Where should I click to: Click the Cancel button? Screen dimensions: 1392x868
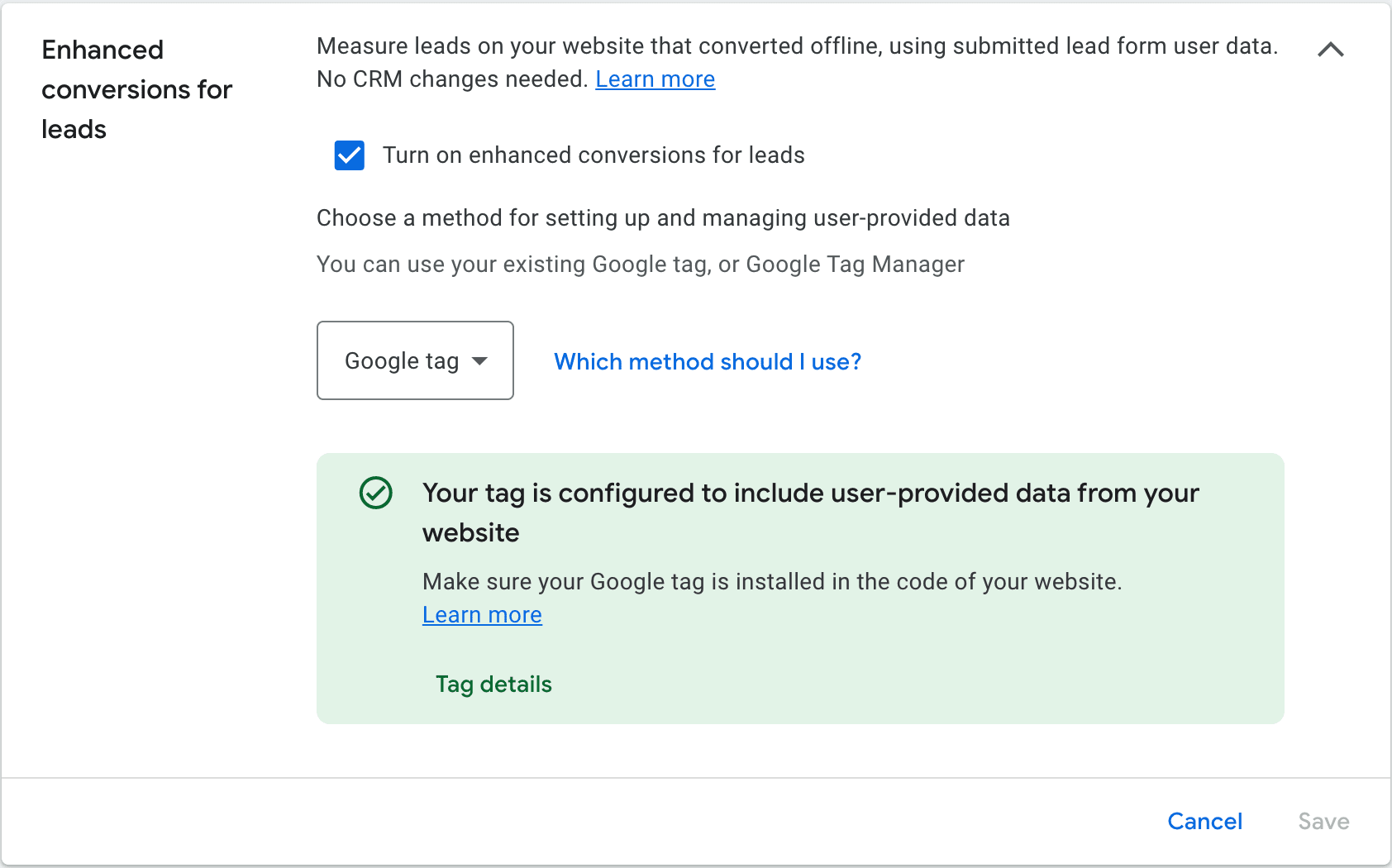tap(1204, 821)
